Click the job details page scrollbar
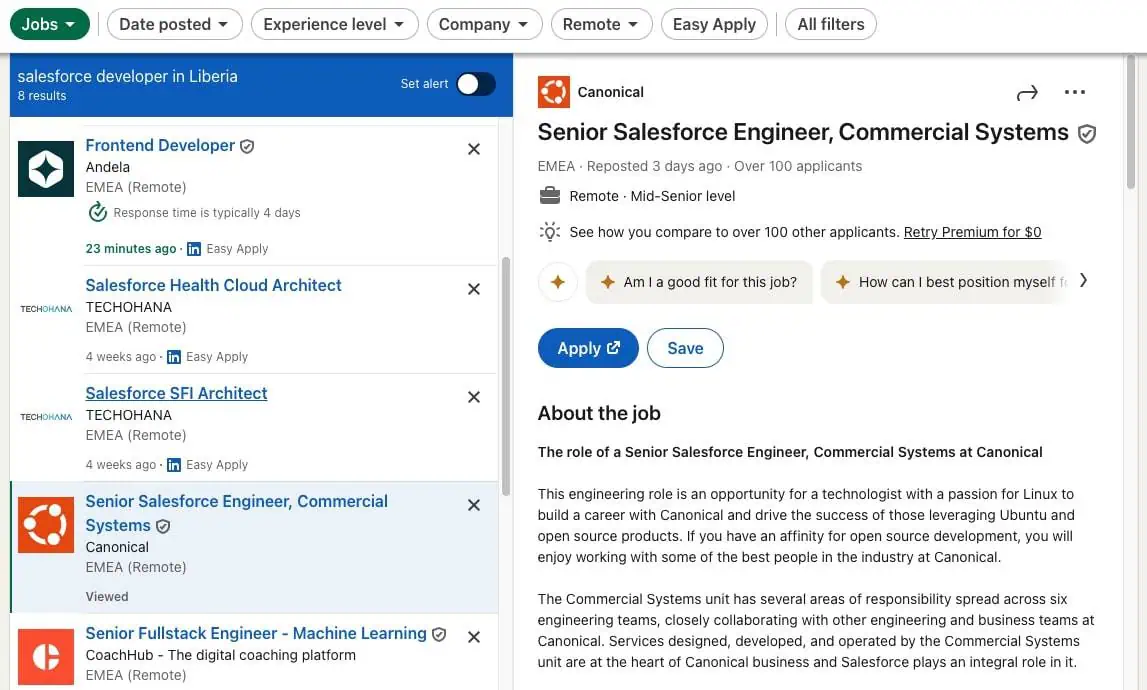This screenshot has height=690, width=1147. [1131, 121]
